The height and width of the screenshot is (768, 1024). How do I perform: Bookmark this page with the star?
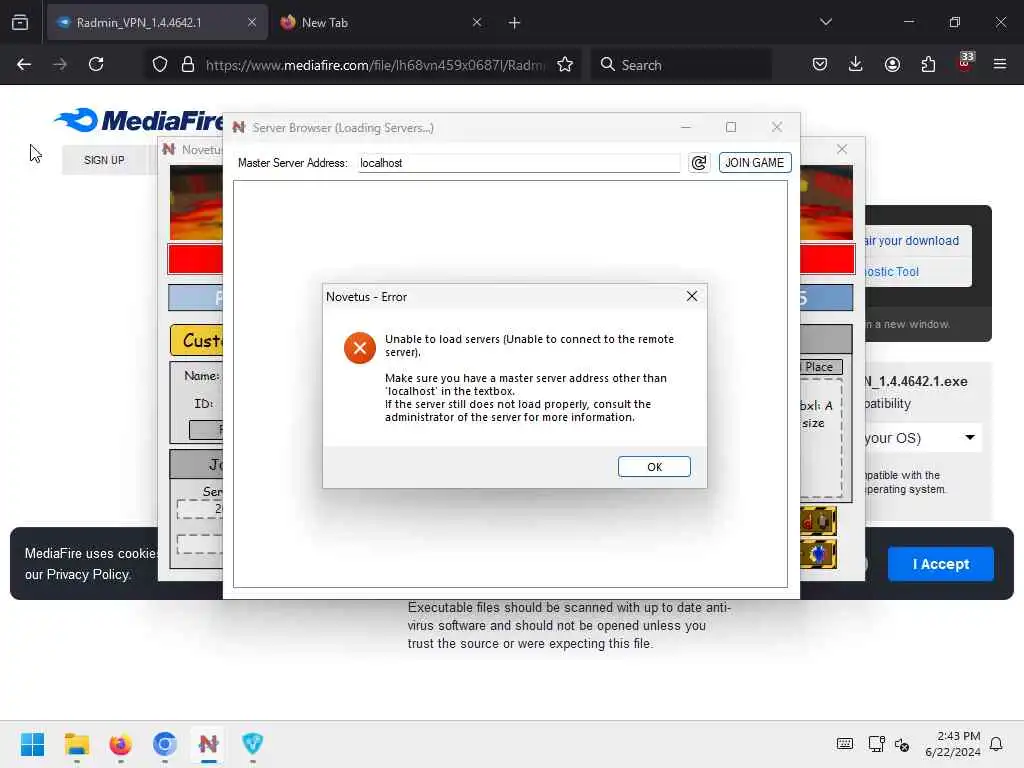565,65
